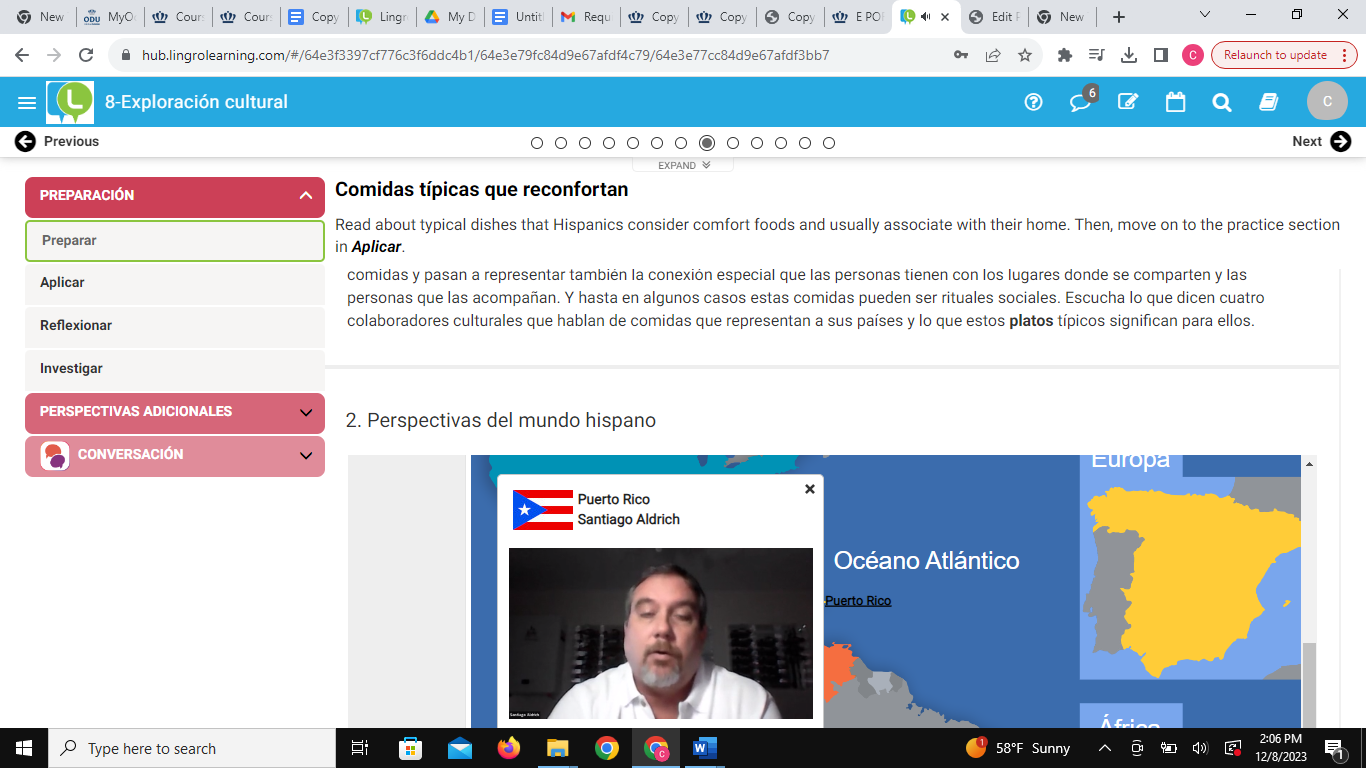
Task: Close the Puerto Rico popup card
Action: pyautogui.click(x=810, y=489)
